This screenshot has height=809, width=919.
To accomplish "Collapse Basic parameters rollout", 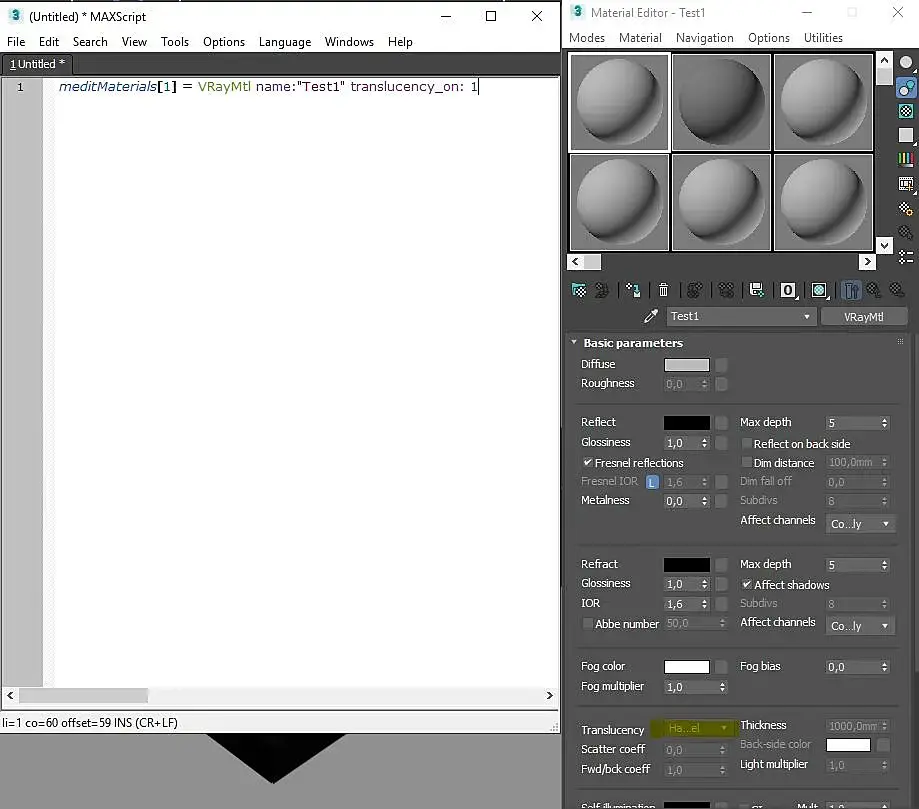I will [x=574, y=342].
